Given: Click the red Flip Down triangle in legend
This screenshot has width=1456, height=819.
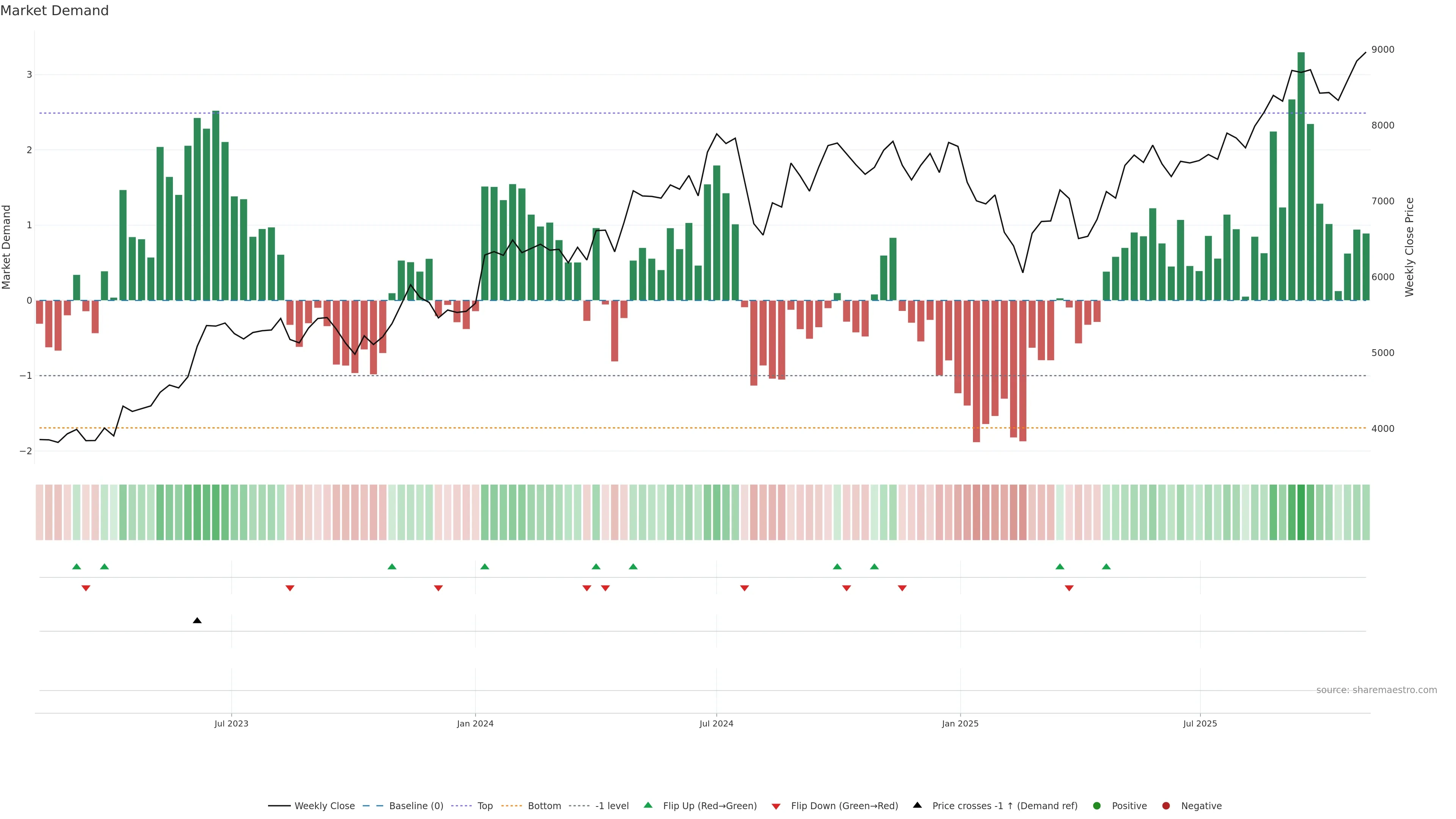Looking at the screenshot, I should [x=776, y=806].
